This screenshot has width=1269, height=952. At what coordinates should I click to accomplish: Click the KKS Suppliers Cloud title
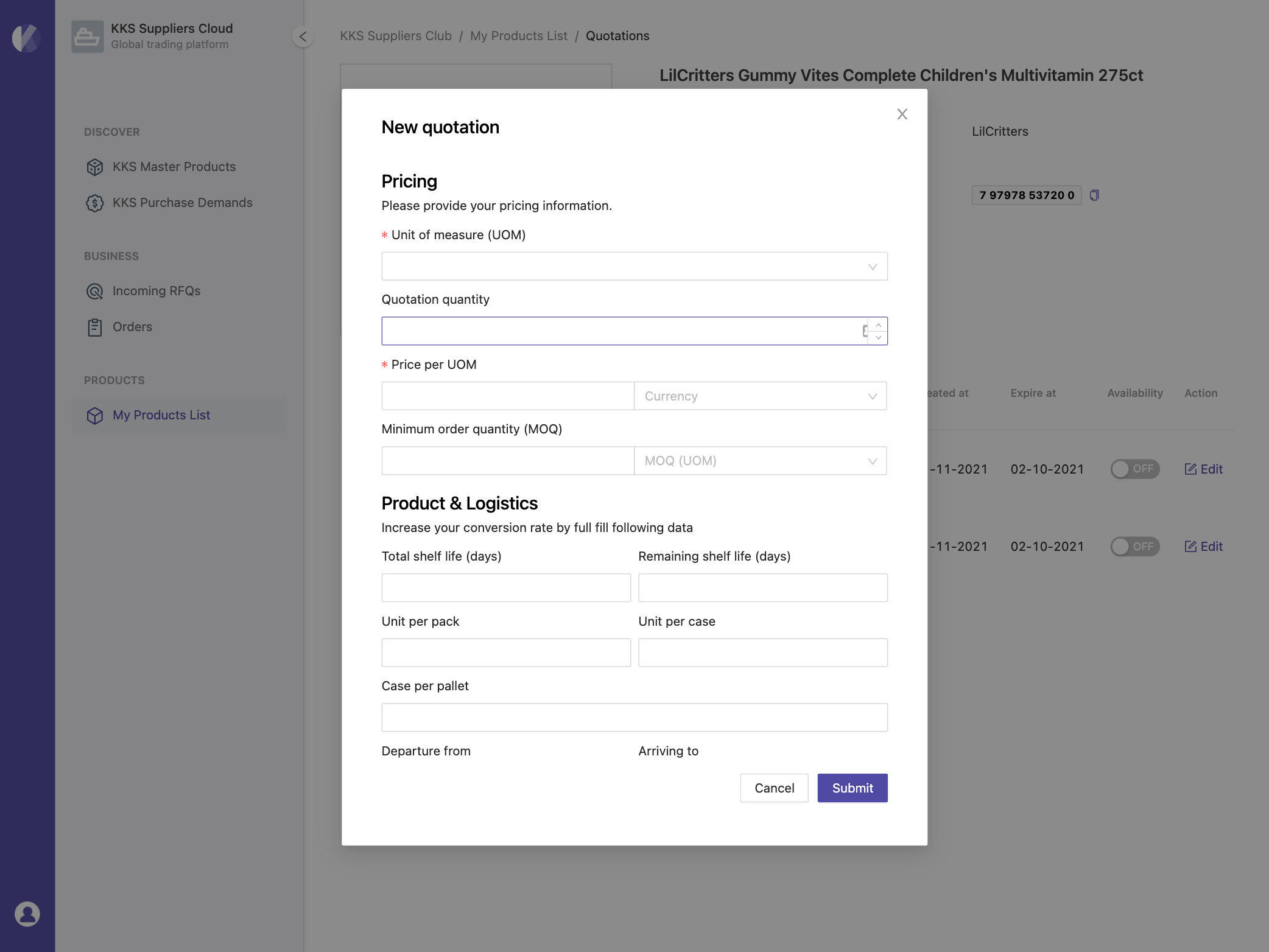pos(172,29)
